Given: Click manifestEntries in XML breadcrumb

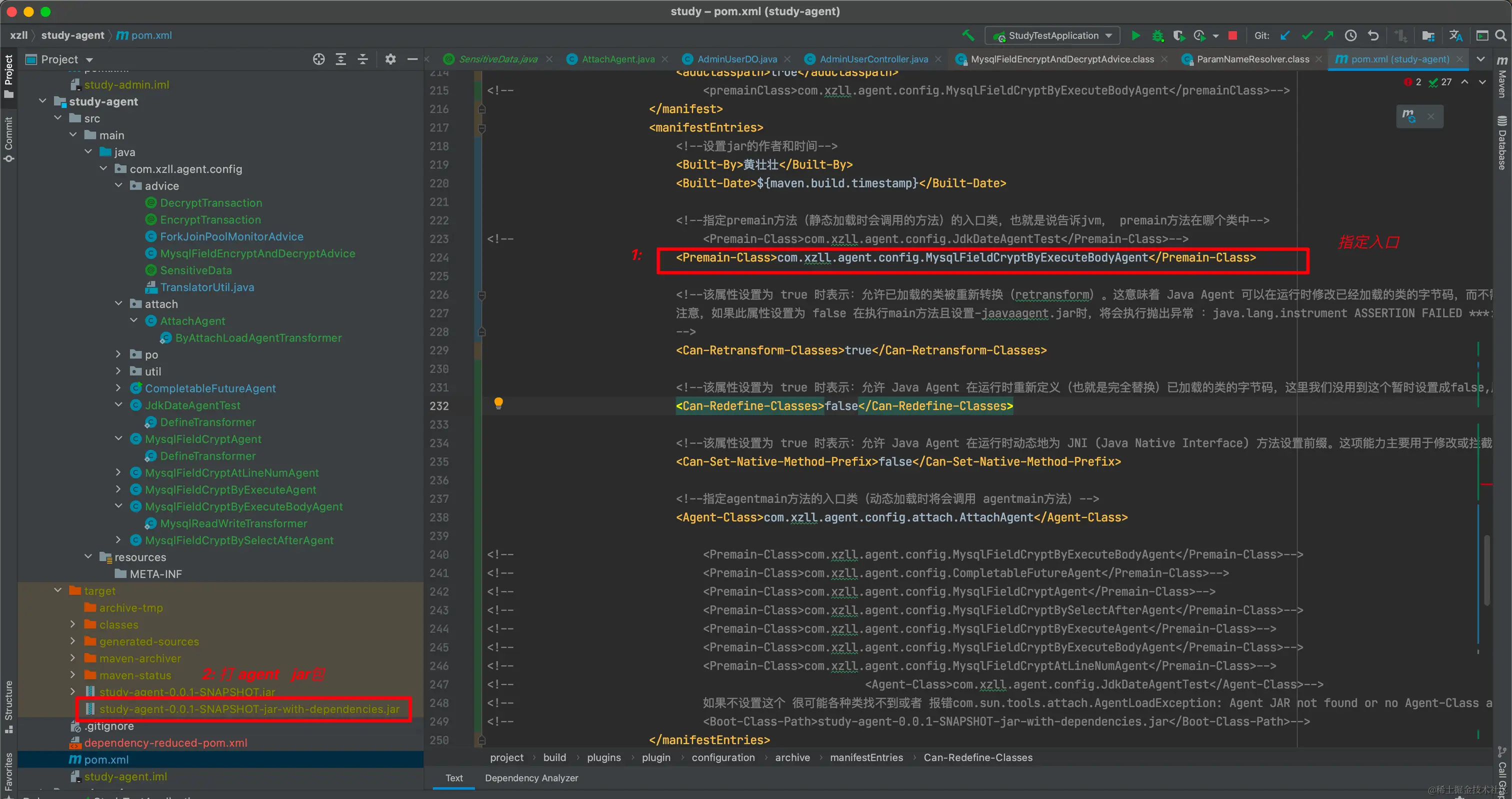Looking at the screenshot, I should click(866, 757).
